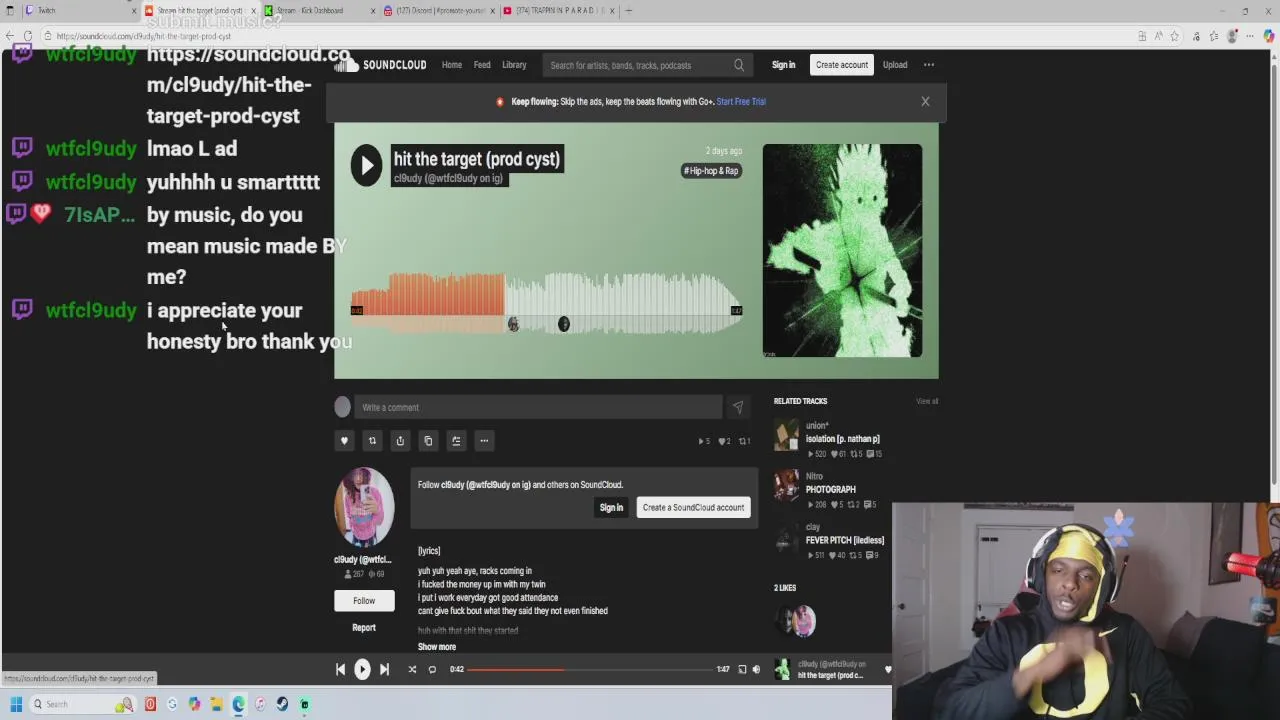Image resolution: width=1280 pixels, height=720 pixels.
Task: View all related tracks
Action: pos(927,401)
